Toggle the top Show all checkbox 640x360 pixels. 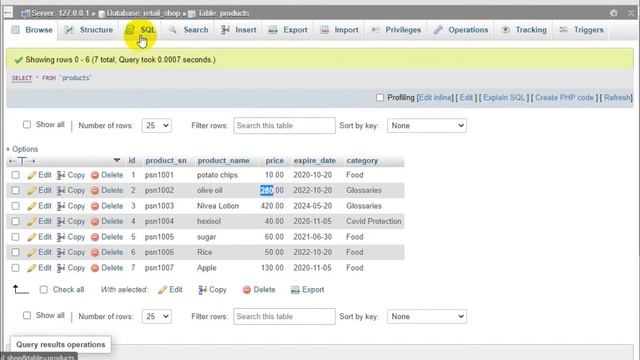27,124
